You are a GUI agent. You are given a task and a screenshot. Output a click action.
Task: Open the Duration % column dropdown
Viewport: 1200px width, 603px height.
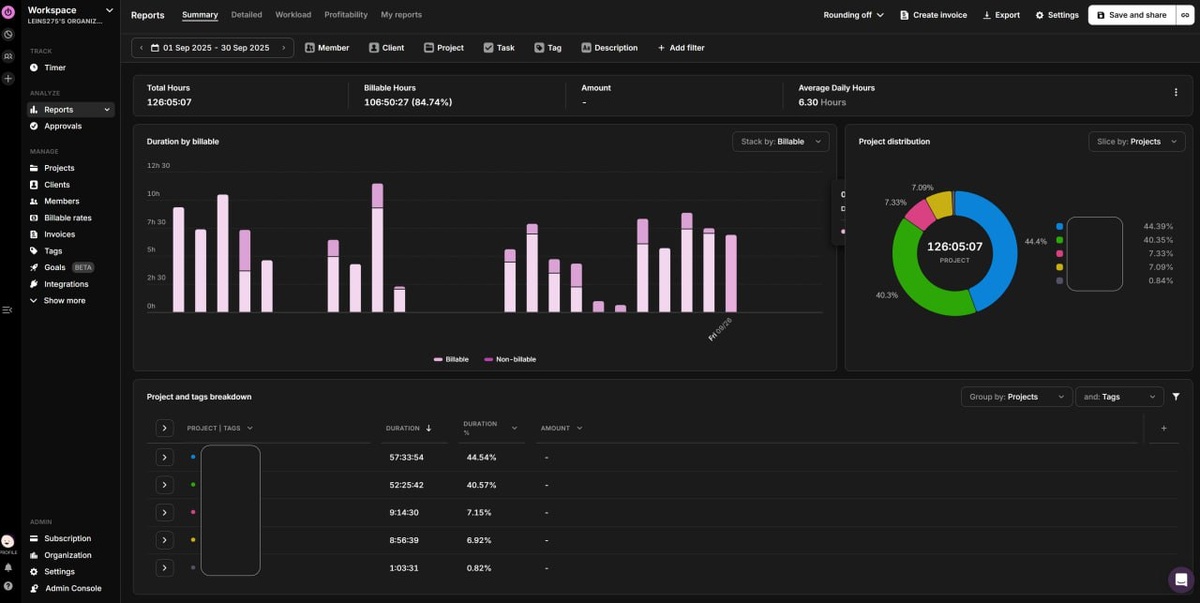[514, 428]
